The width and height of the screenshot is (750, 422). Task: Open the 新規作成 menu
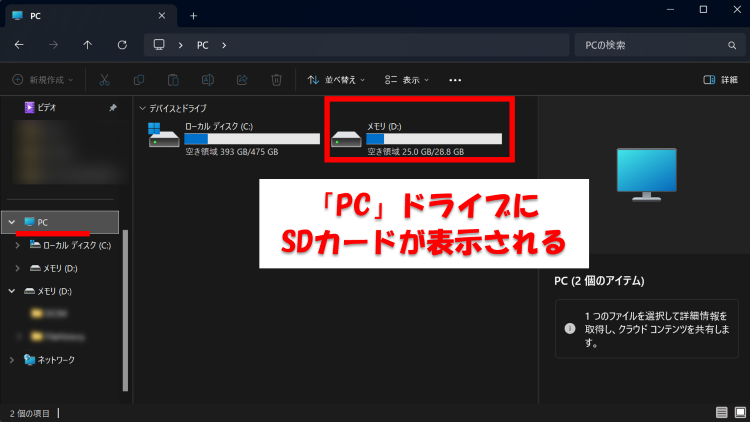point(43,80)
